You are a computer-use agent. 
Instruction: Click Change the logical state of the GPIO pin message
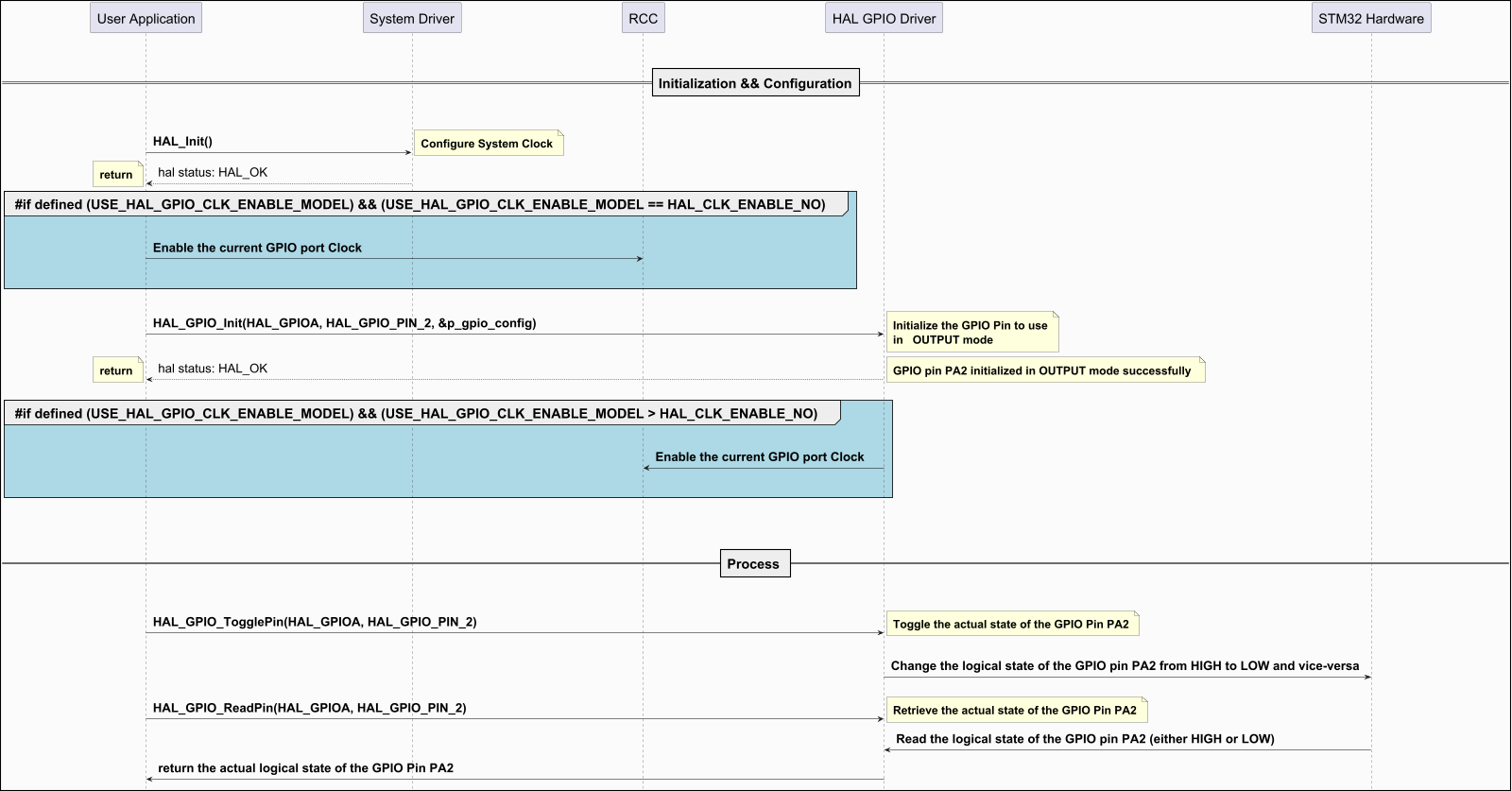[x=1125, y=665]
